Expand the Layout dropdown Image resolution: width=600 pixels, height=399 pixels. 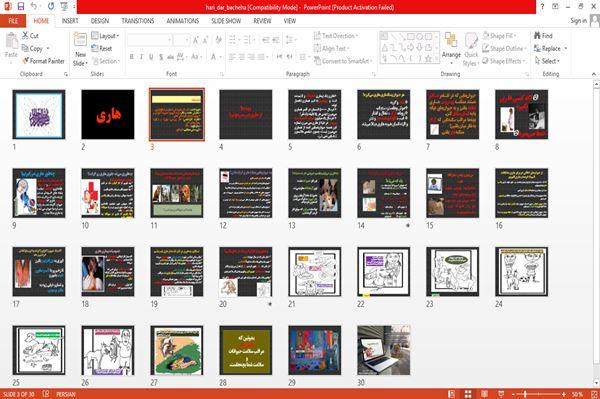105,36
